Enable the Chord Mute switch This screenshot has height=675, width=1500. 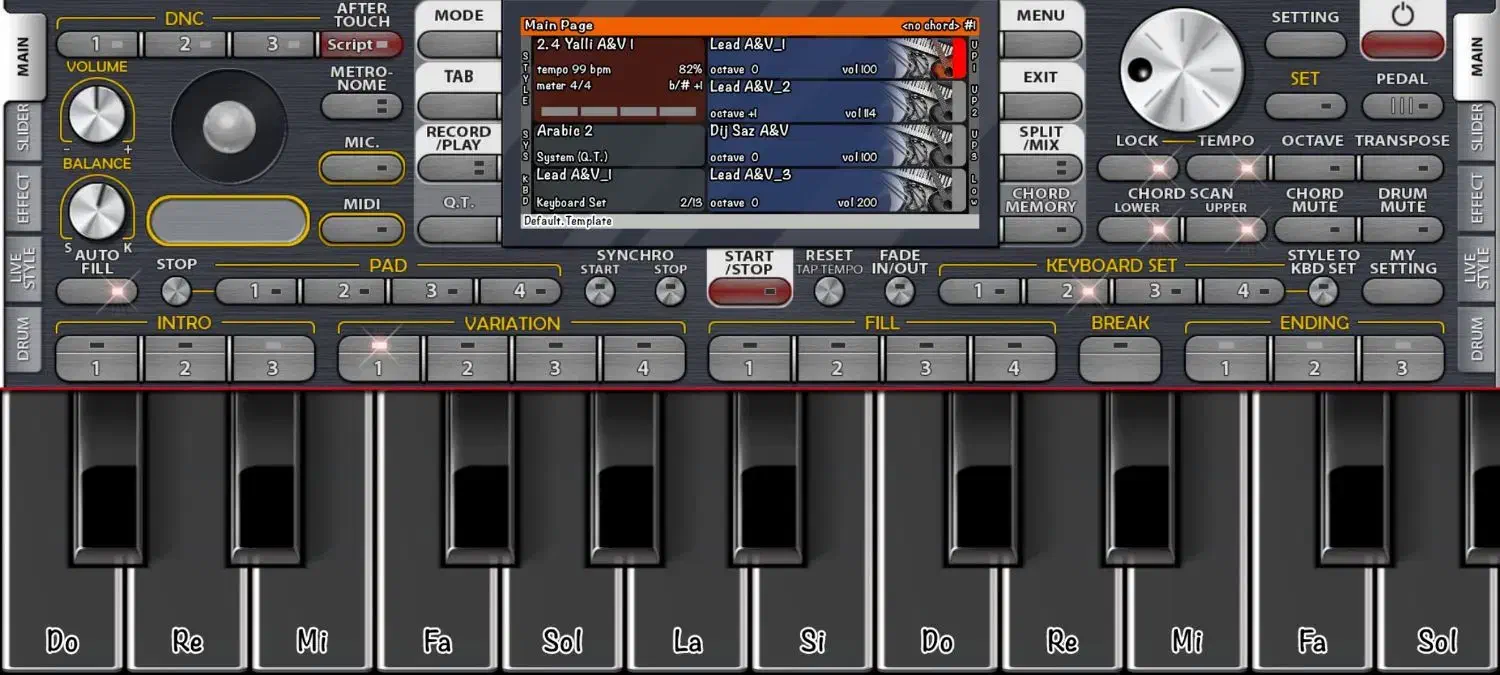[x=1314, y=229]
